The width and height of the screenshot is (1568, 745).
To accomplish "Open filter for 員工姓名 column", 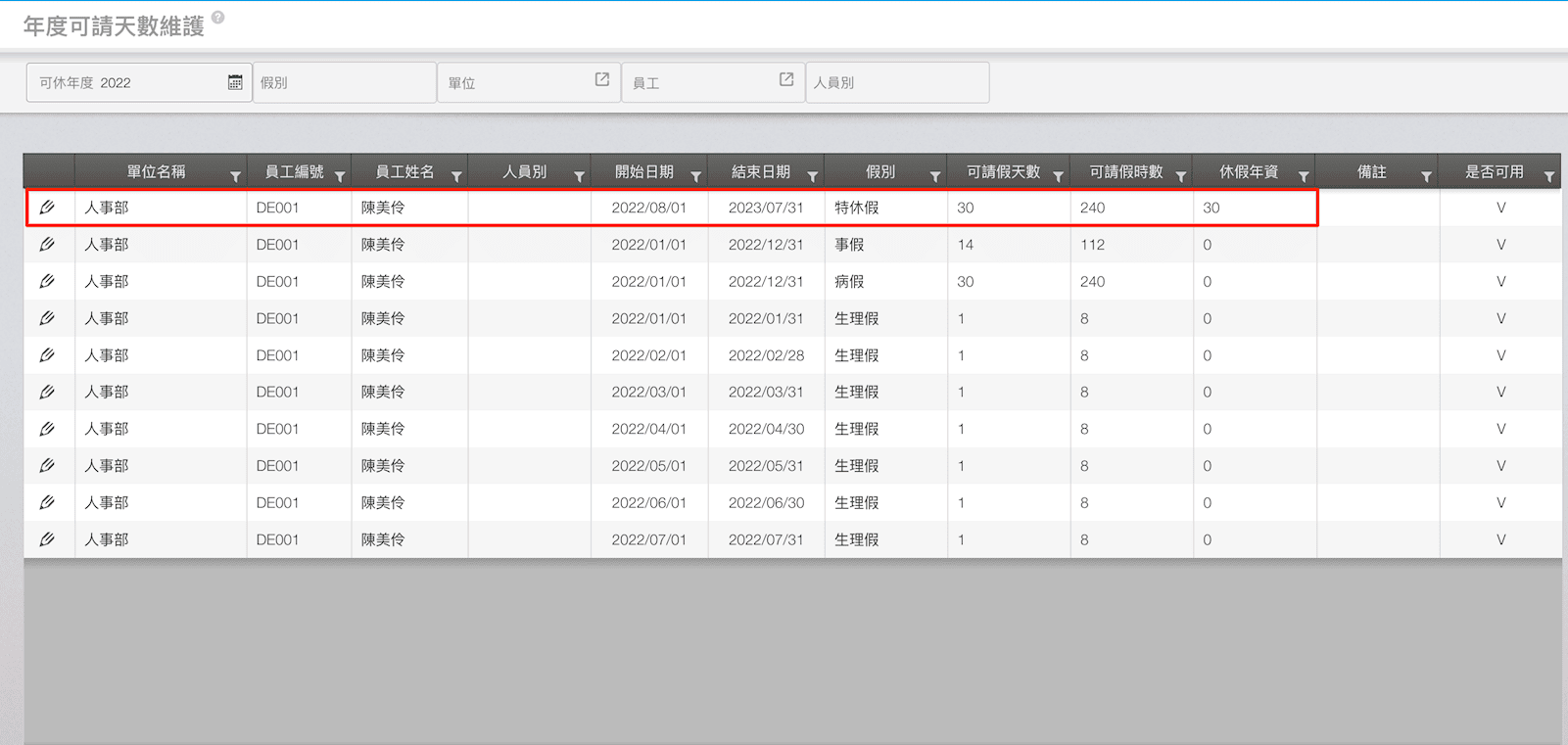I will coord(456,176).
